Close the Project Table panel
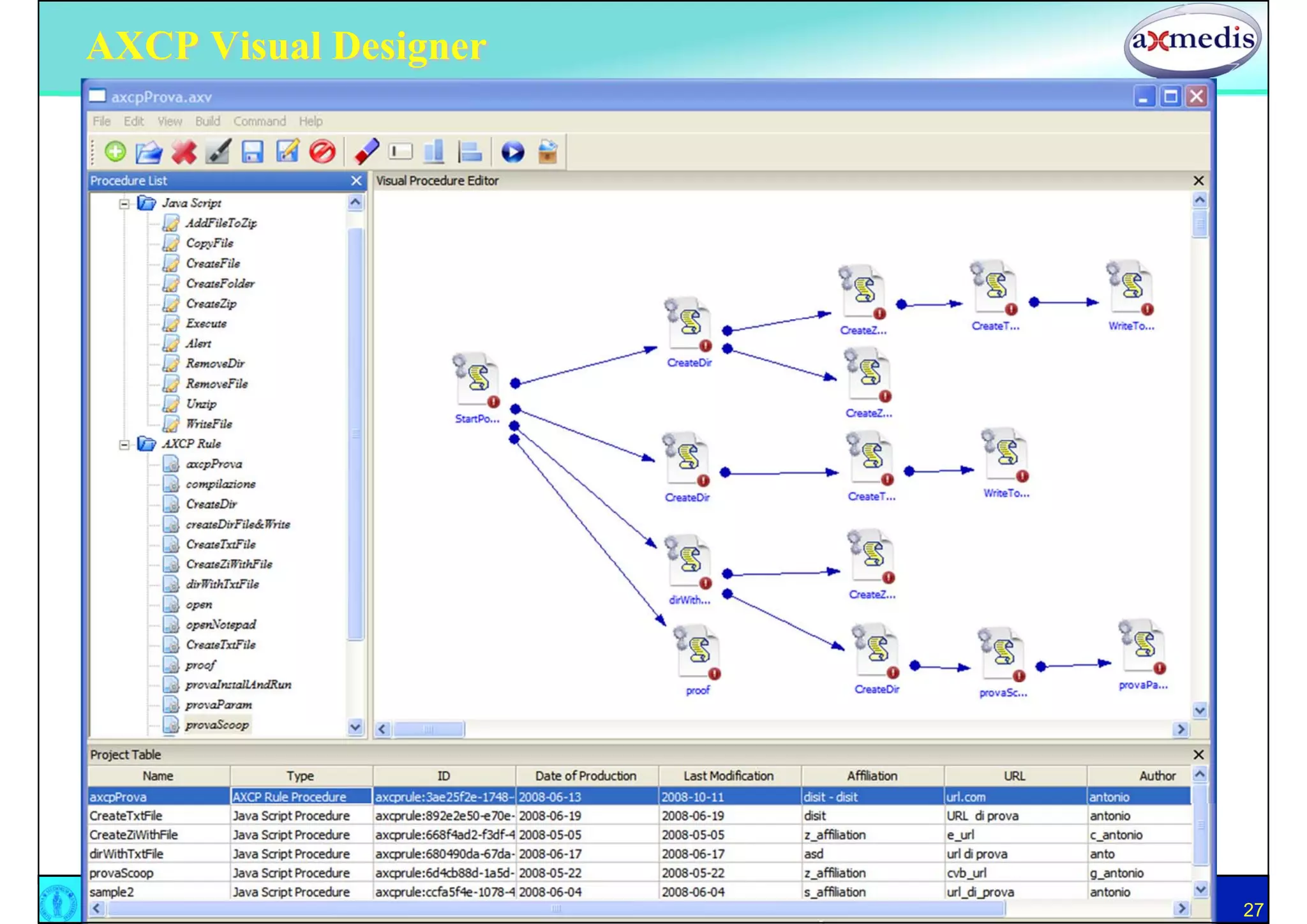 1198,754
